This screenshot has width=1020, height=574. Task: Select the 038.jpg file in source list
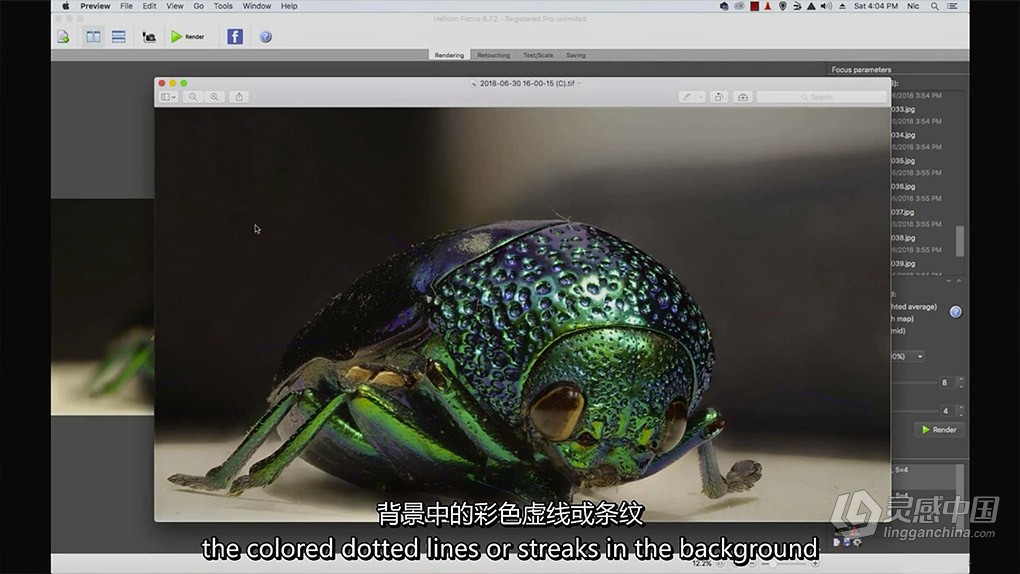click(903, 238)
